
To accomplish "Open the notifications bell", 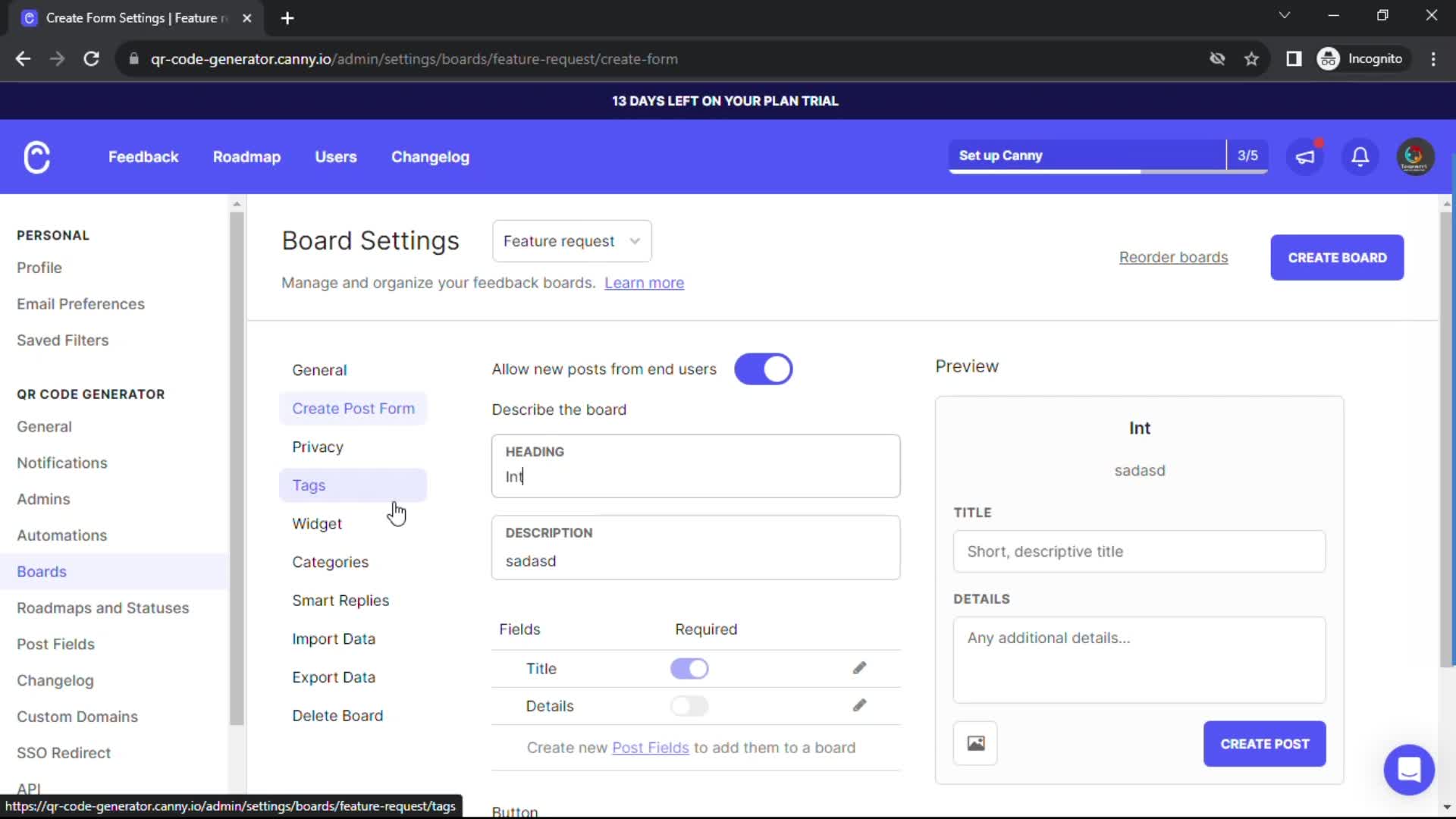I will pos(1360,157).
